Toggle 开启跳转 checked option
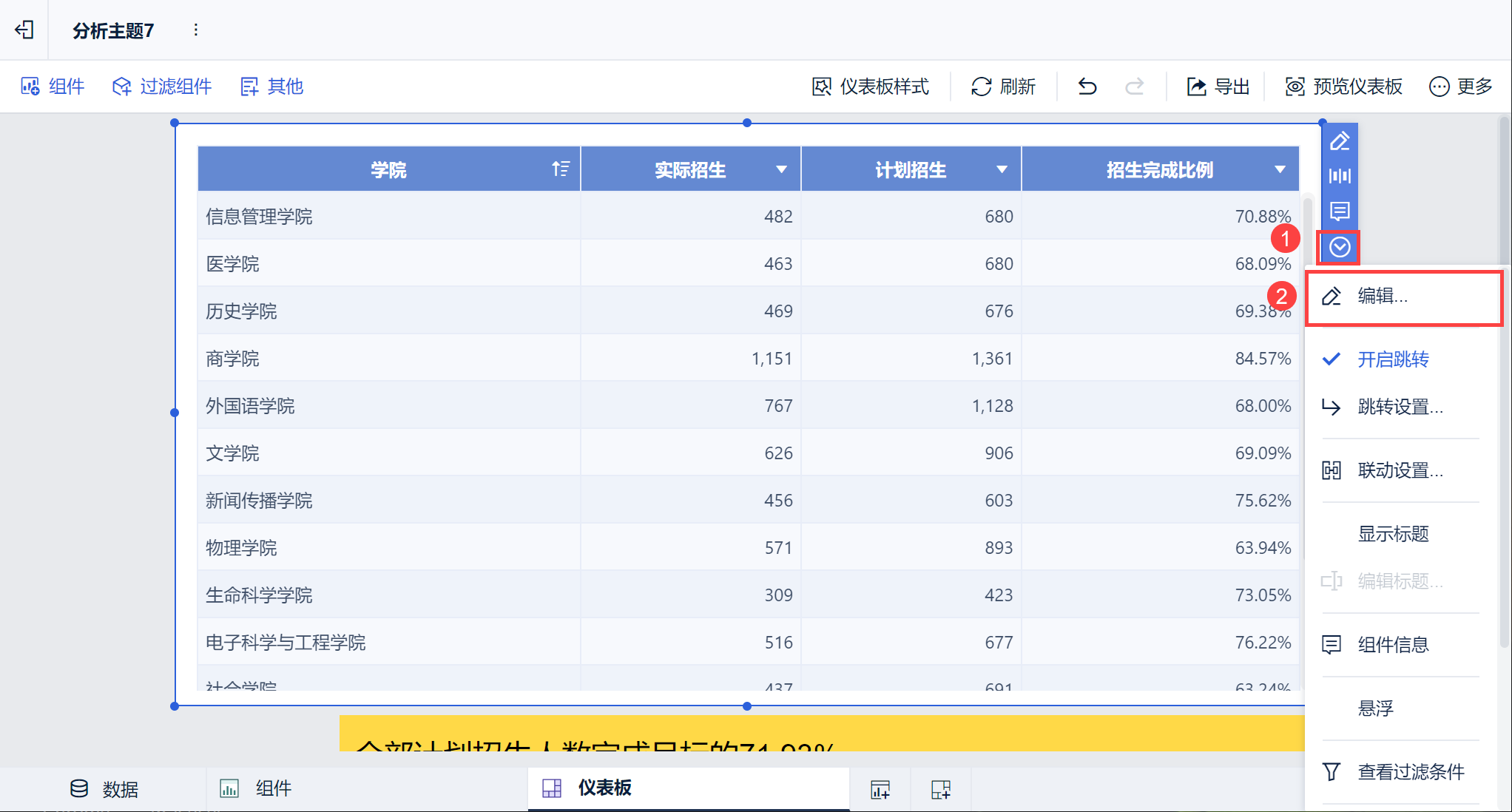 pyautogui.click(x=1392, y=359)
